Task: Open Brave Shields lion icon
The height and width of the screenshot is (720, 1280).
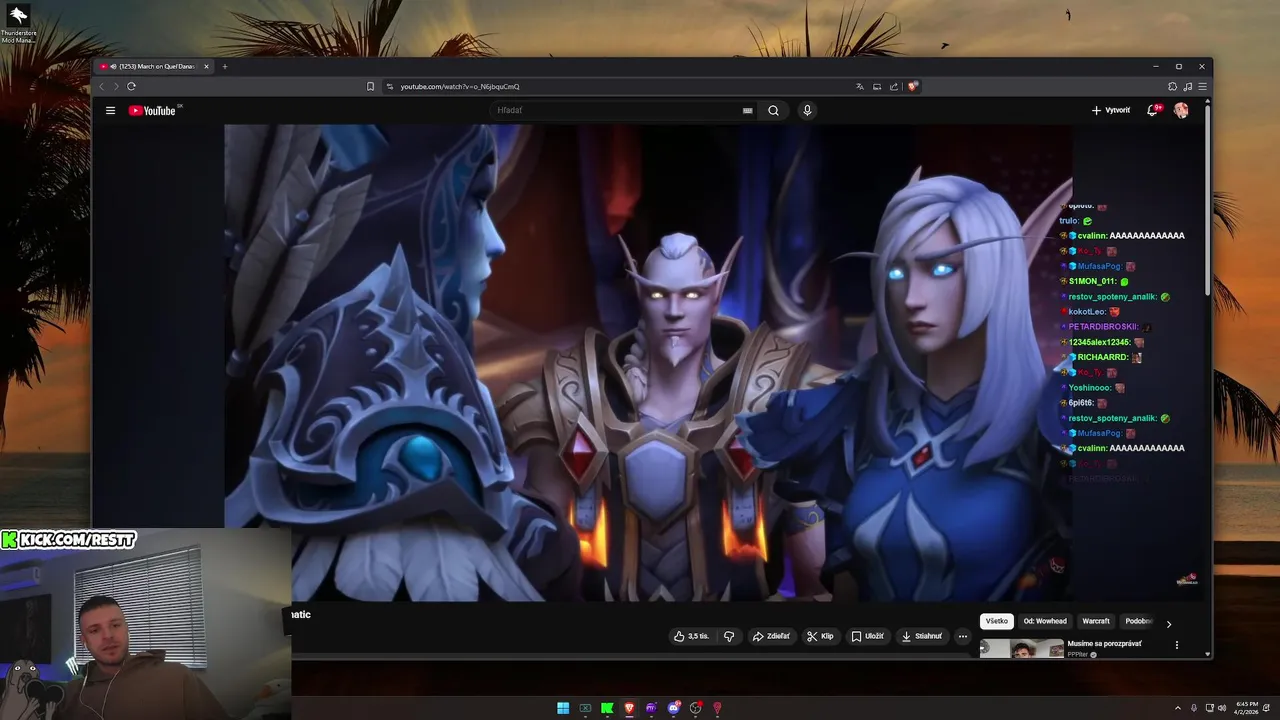Action: pos(912,87)
